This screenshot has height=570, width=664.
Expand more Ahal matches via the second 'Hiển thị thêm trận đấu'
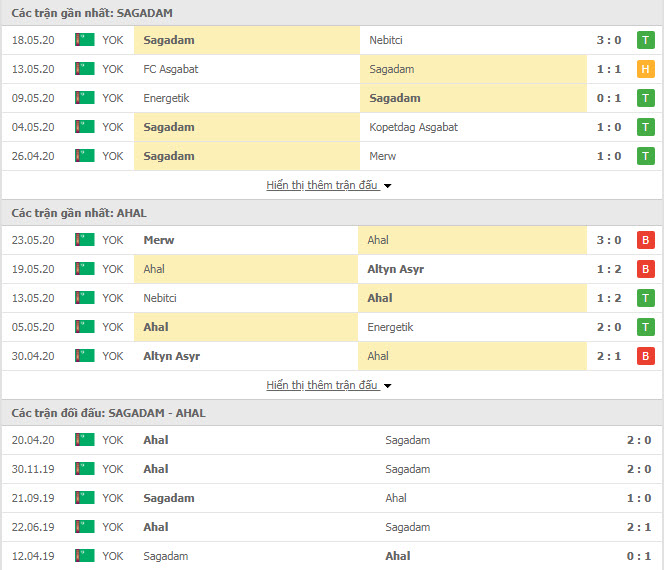pyautogui.click(x=322, y=385)
